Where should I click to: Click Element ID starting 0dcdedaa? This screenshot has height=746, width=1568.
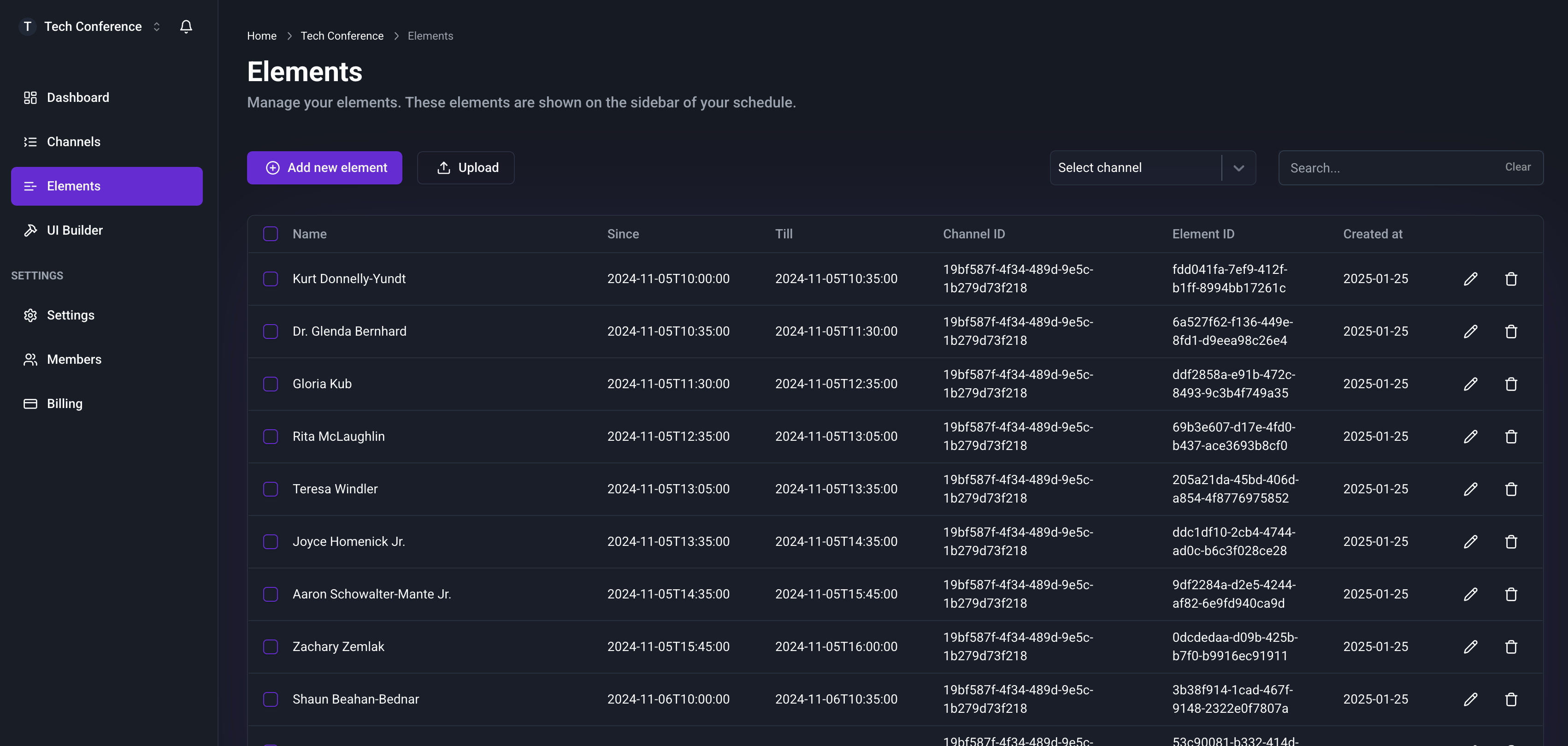coord(1235,647)
